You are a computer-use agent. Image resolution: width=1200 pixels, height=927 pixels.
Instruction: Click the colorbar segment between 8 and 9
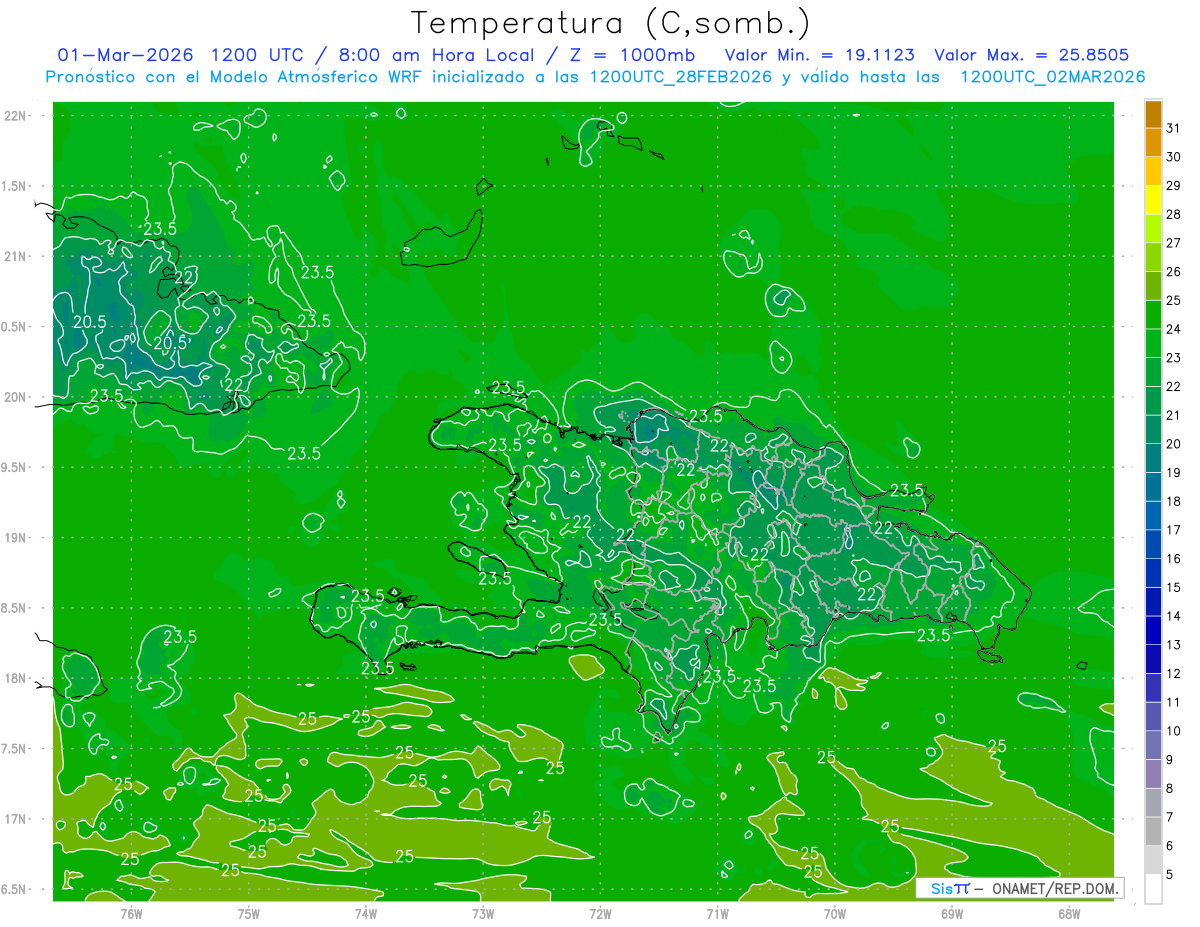click(x=1153, y=774)
